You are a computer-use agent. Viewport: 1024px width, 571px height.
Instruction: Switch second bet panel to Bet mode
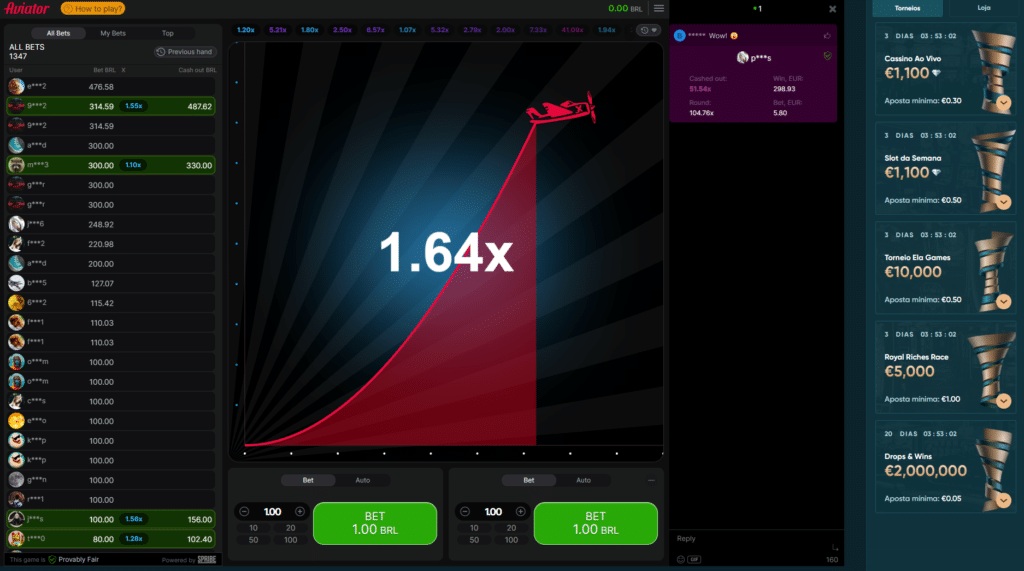[x=529, y=480]
